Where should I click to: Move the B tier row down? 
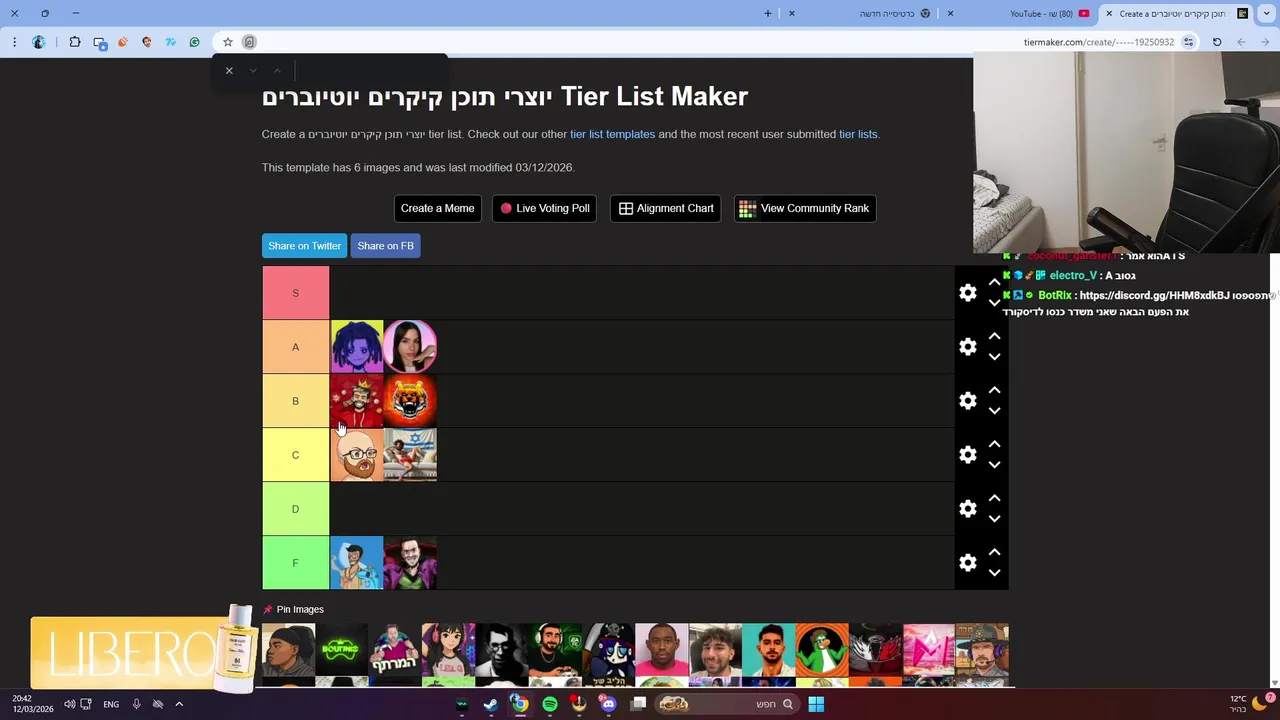(994, 411)
